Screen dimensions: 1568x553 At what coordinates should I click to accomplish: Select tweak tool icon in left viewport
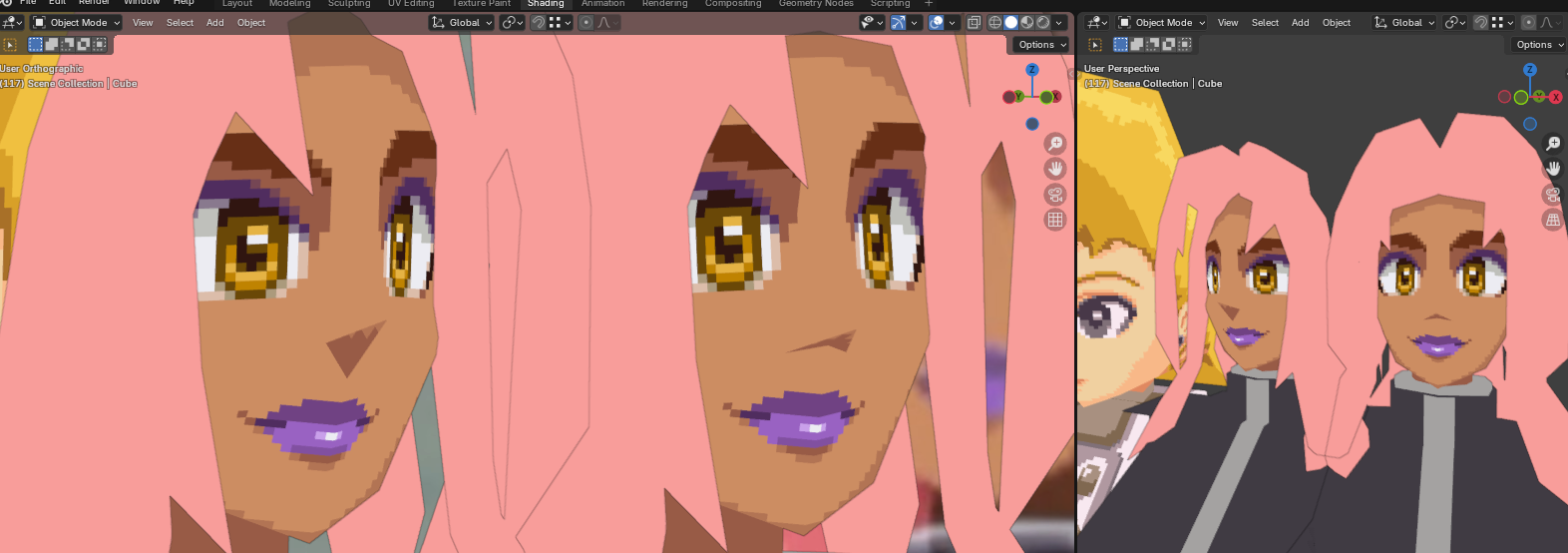(10, 45)
